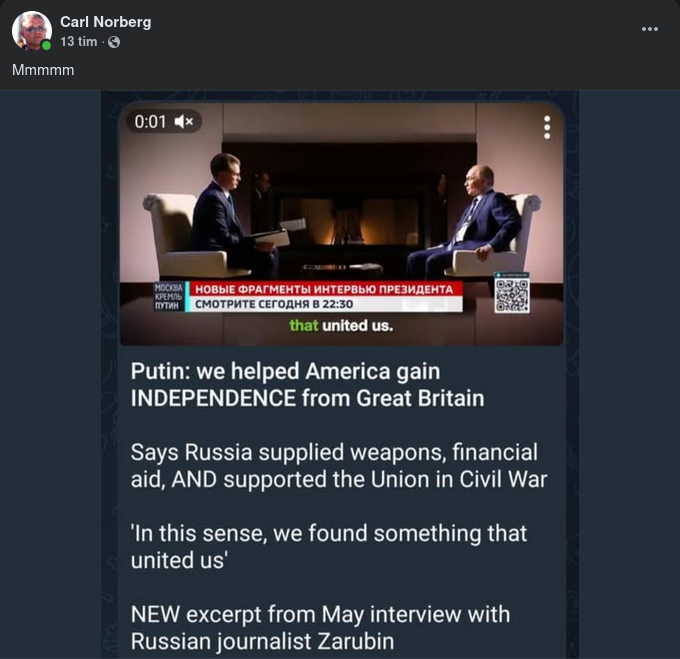Viewport: 680px width, 659px height.
Task: Click the "that united us." subtitle
Action: click(341, 326)
